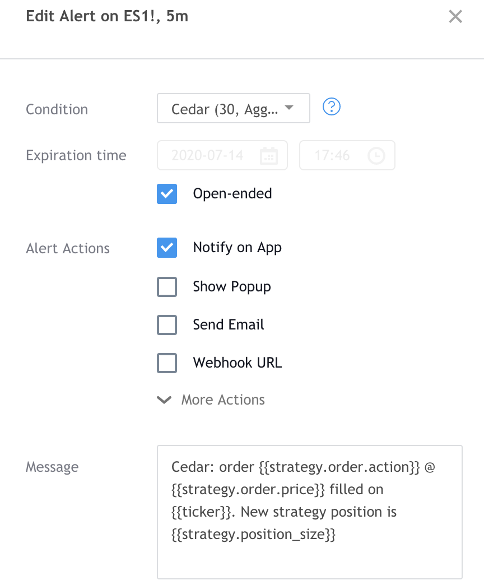Click the Show Popup label text

coord(232,287)
